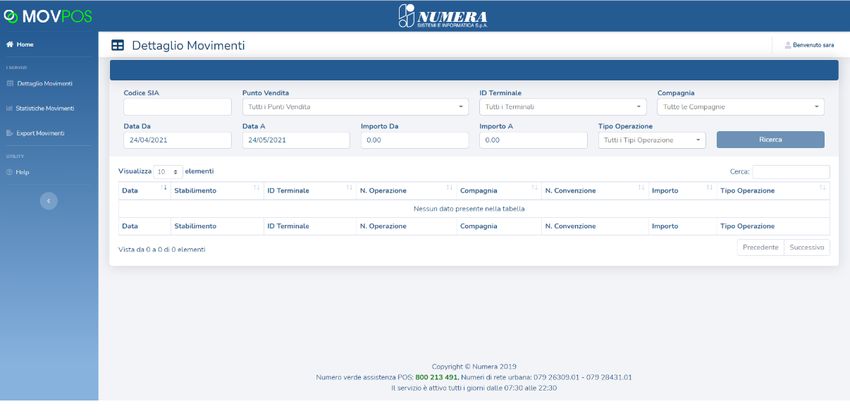Click the user icon beside Benvenuto sara
Image resolution: width=850 pixels, height=416 pixels.
pyautogui.click(x=787, y=45)
